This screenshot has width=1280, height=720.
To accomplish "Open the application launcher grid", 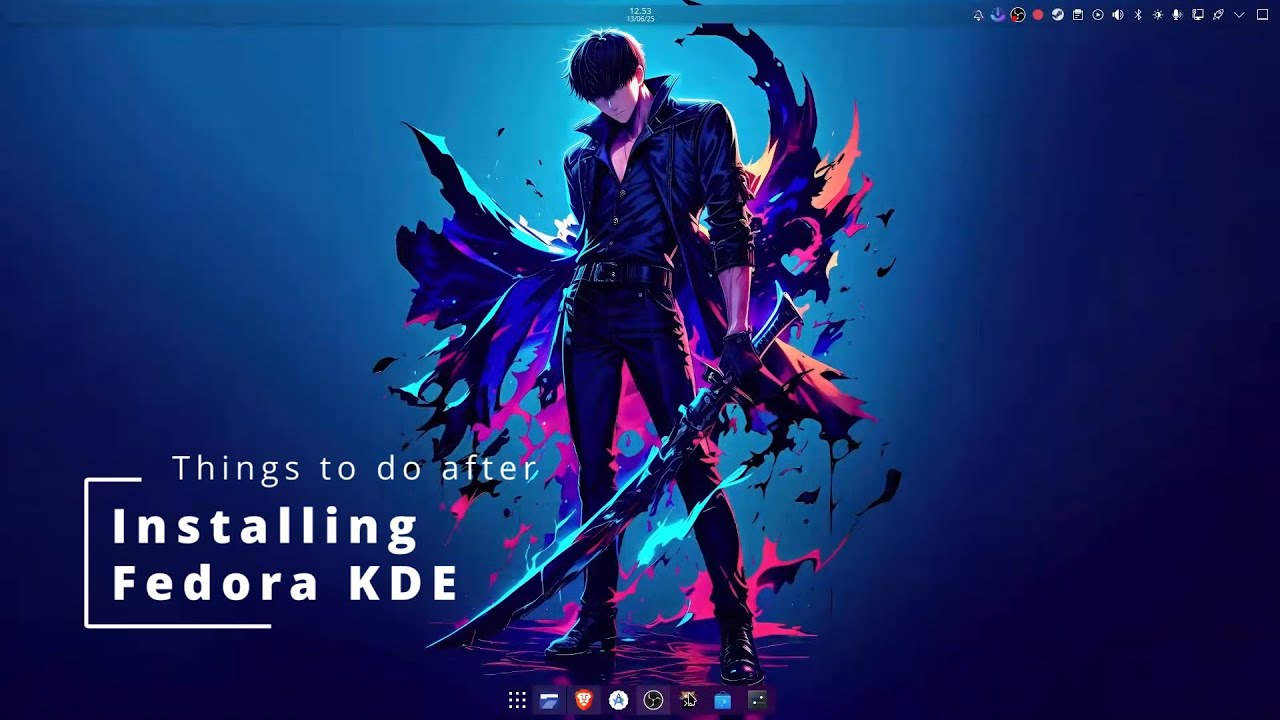I will pos(517,700).
